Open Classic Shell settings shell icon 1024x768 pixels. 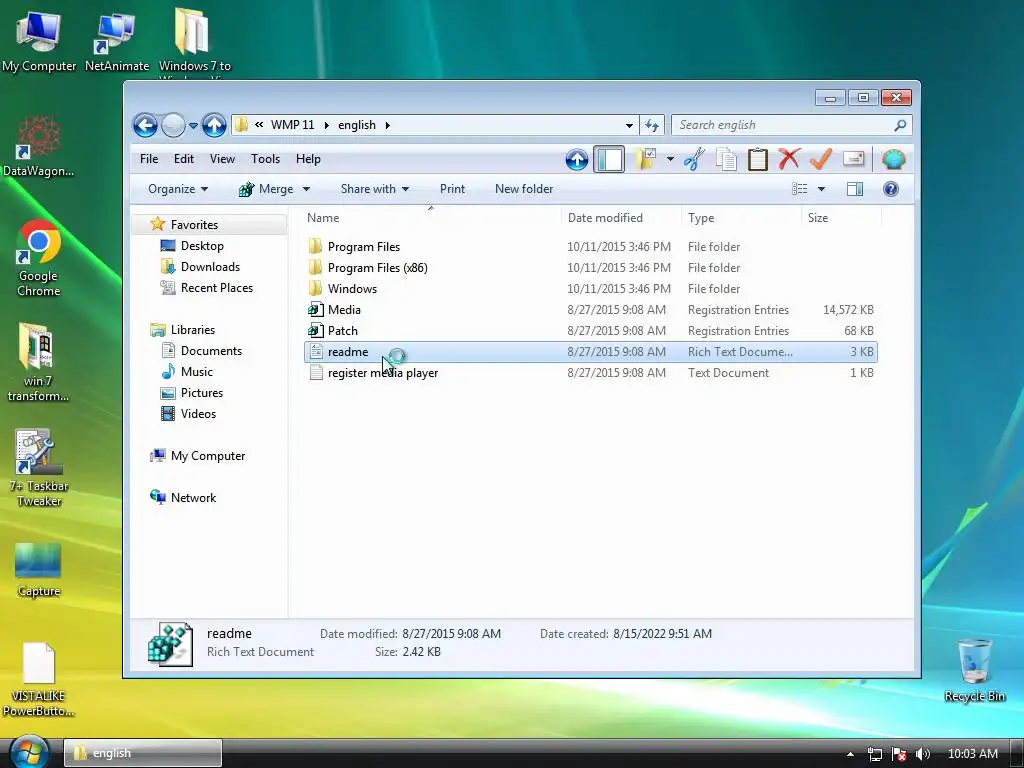tap(893, 159)
